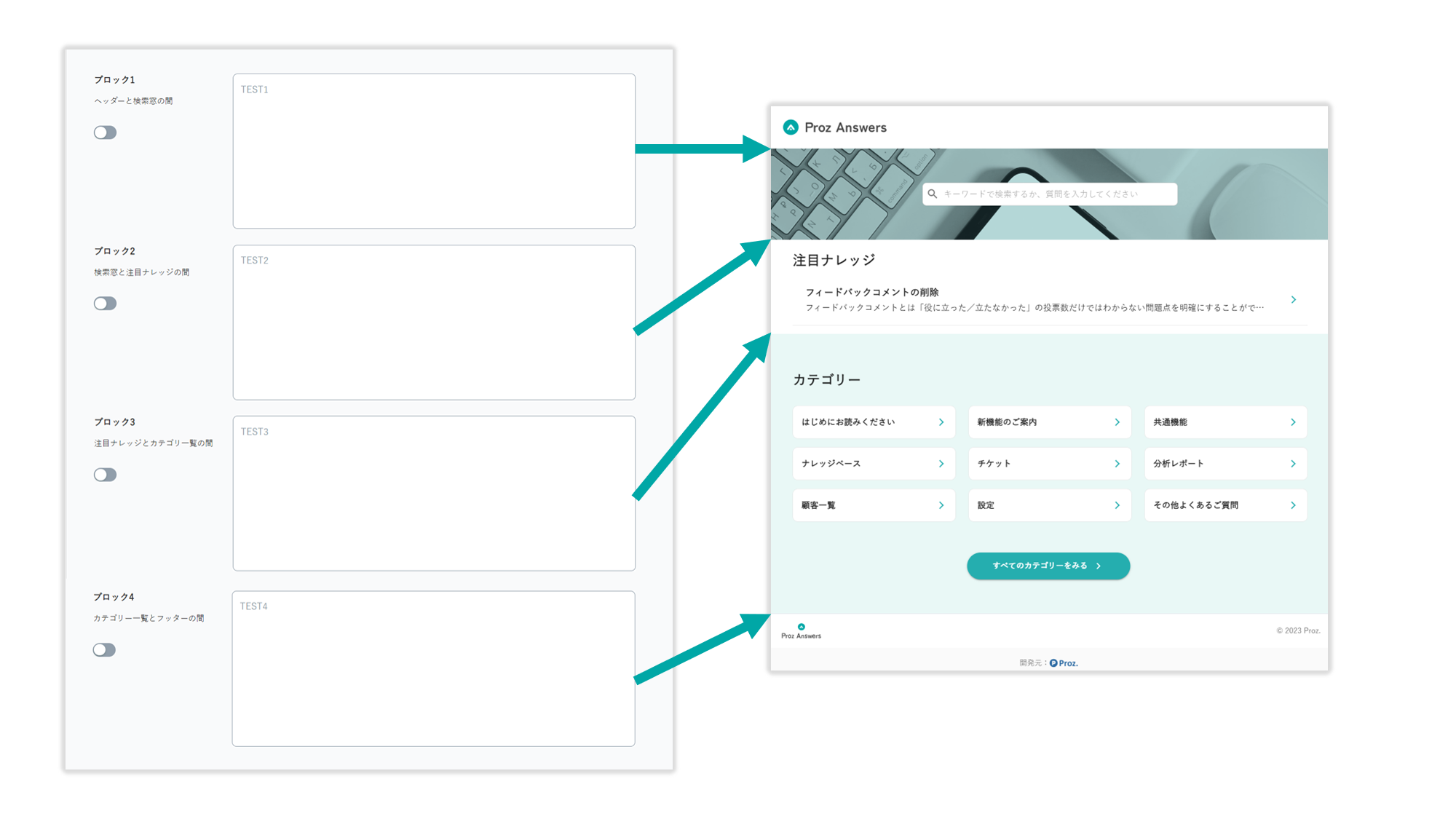Click the magnifier icon in search box
The width and height of the screenshot is (1456, 819).
[x=933, y=194]
